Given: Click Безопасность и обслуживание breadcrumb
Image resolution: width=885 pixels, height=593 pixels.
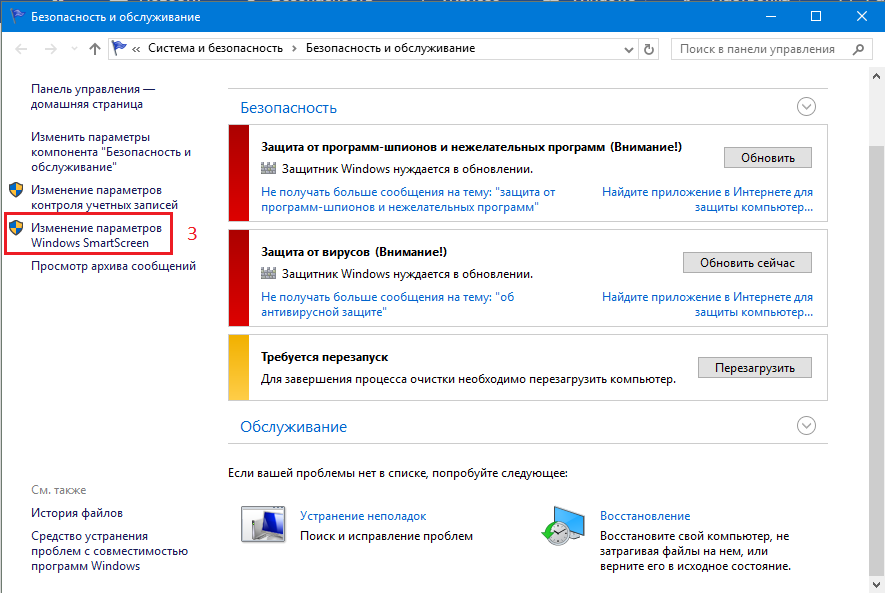Looking at the screenshot, I should tap(391, 49).
